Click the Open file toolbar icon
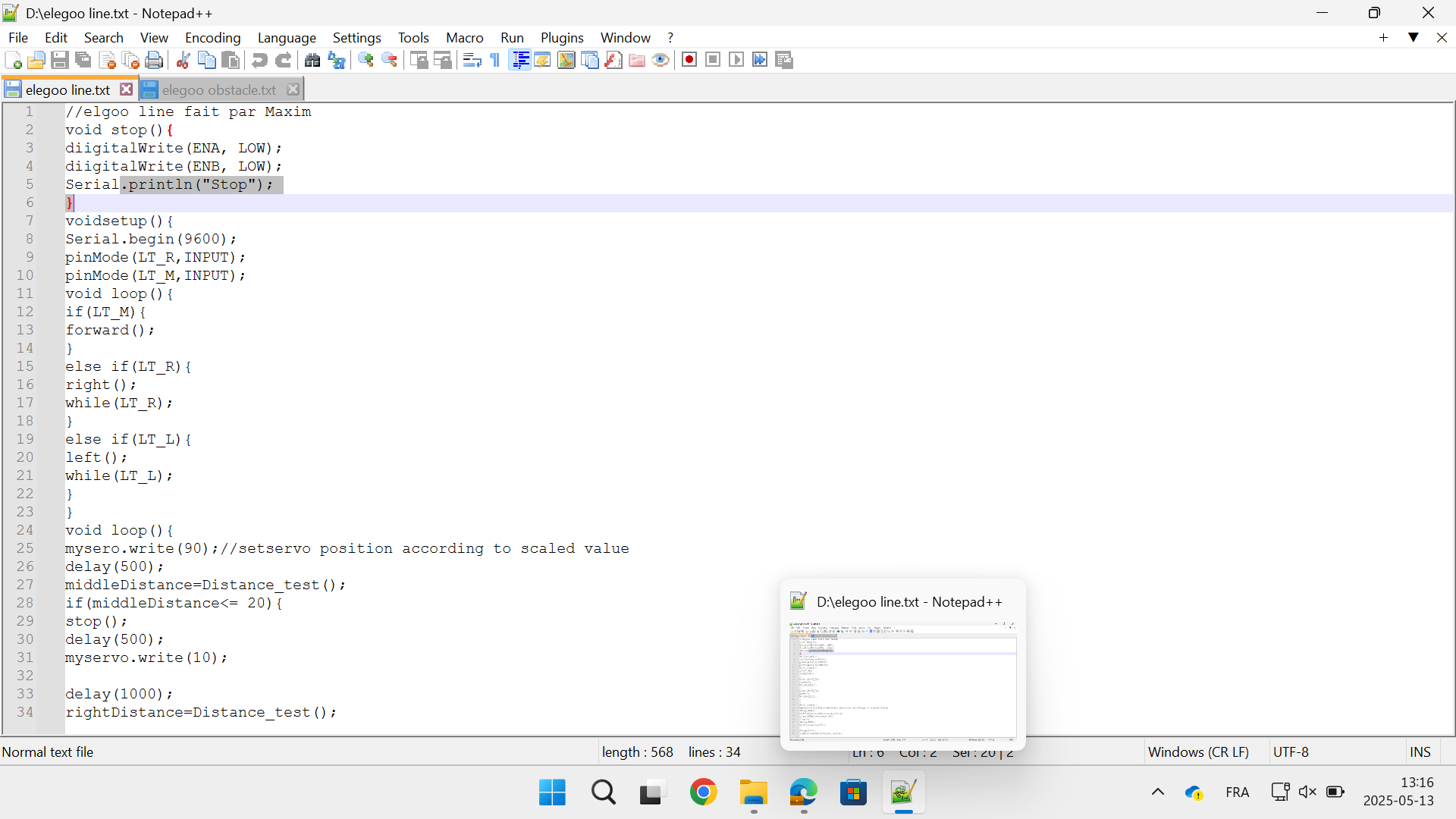This screenshot has width=1456, height=819. 36,60
